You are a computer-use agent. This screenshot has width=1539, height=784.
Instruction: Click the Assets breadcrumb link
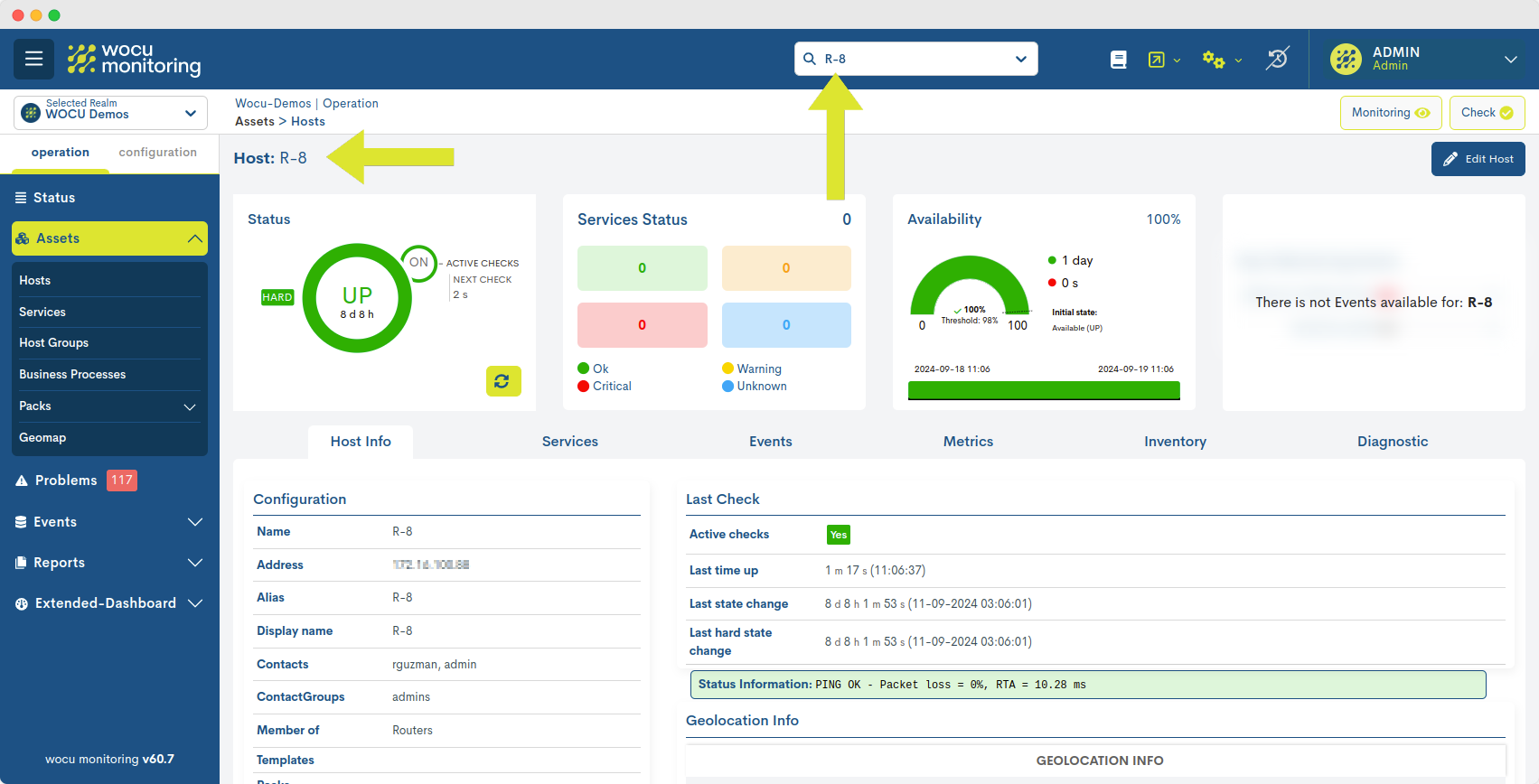[255, 122]
